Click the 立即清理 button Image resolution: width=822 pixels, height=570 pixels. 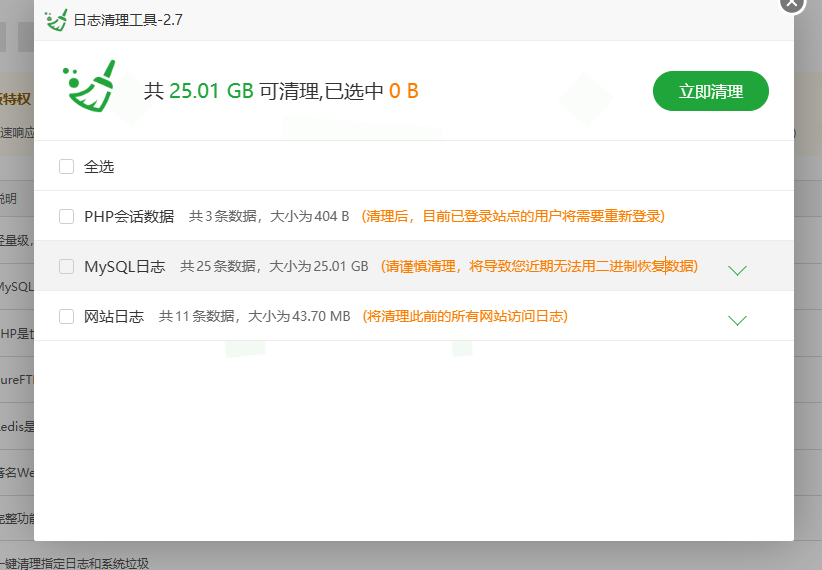coord(710,91)
